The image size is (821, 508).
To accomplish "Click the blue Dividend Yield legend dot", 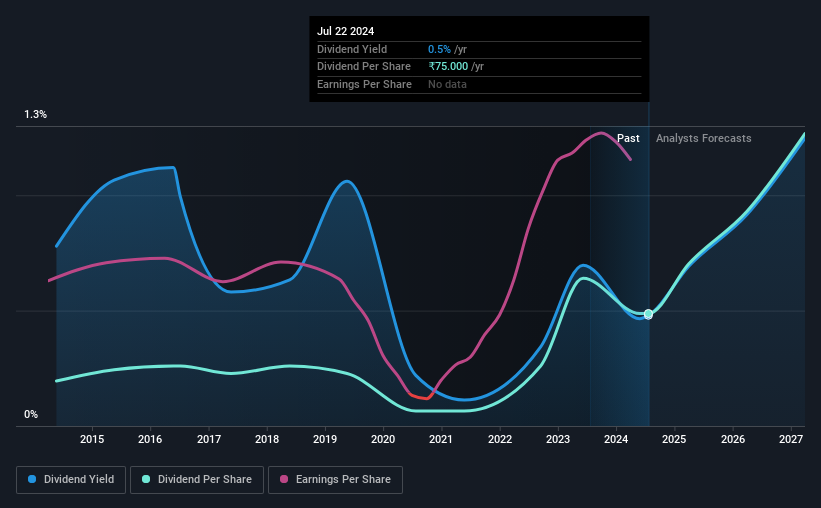I will tap(32, 479).
